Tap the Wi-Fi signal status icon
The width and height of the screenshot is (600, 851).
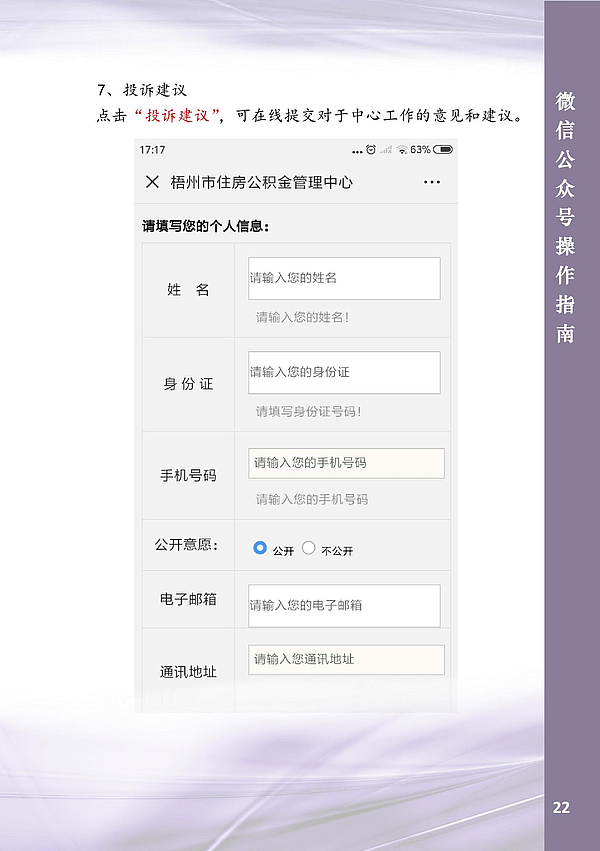click(x=402, y=150)
